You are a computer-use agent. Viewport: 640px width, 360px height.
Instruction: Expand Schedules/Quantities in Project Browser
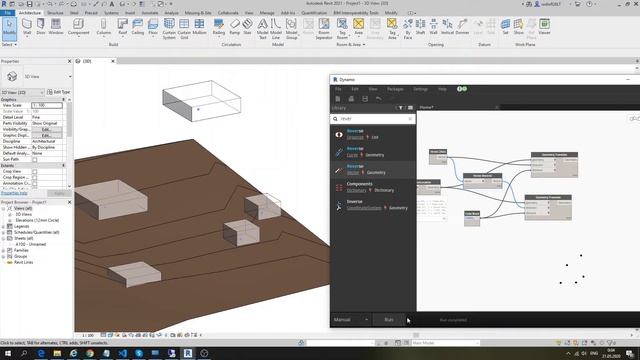[3, 232]
